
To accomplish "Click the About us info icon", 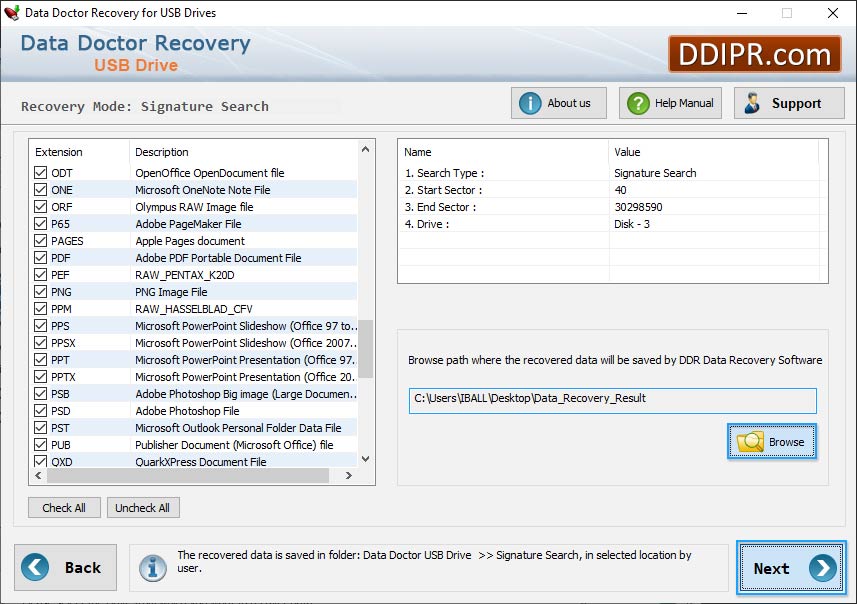I will click(x=530, y=103).
